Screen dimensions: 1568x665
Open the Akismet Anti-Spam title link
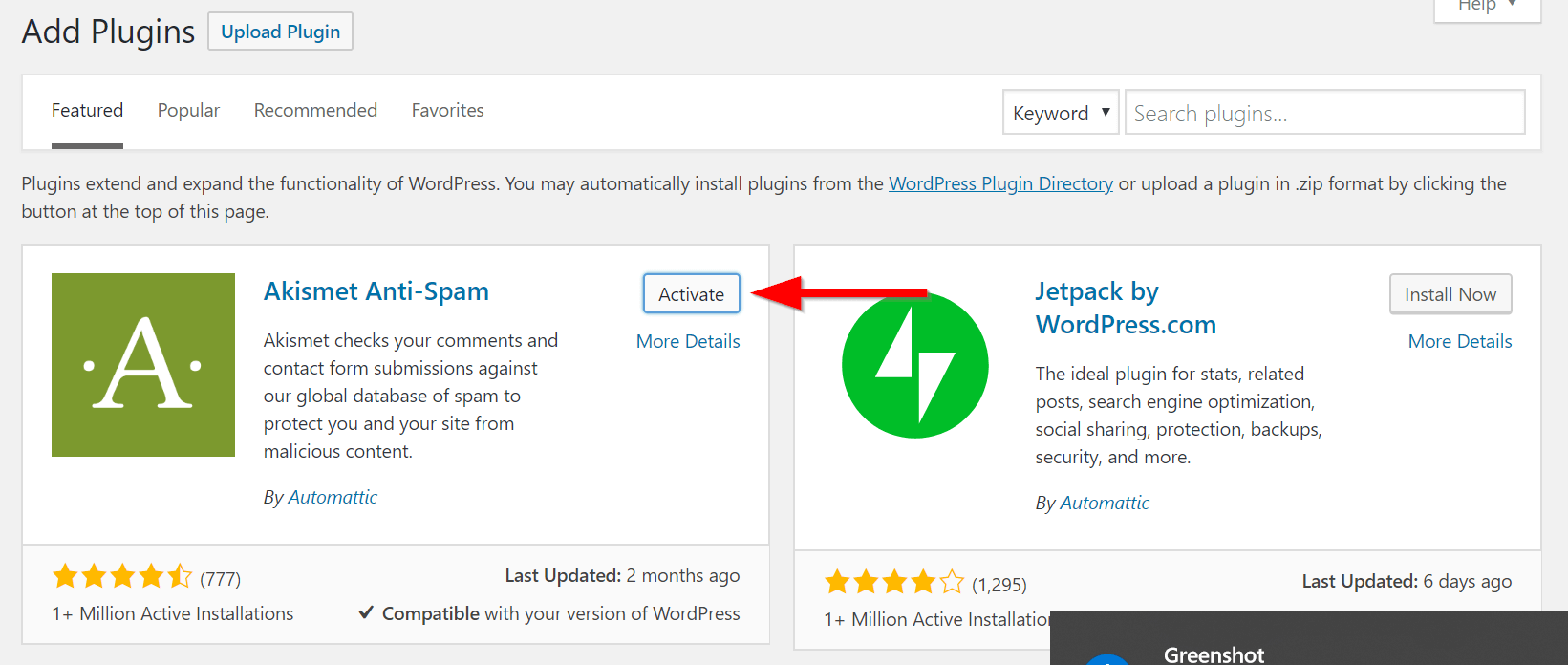click(x=376, y=291)
